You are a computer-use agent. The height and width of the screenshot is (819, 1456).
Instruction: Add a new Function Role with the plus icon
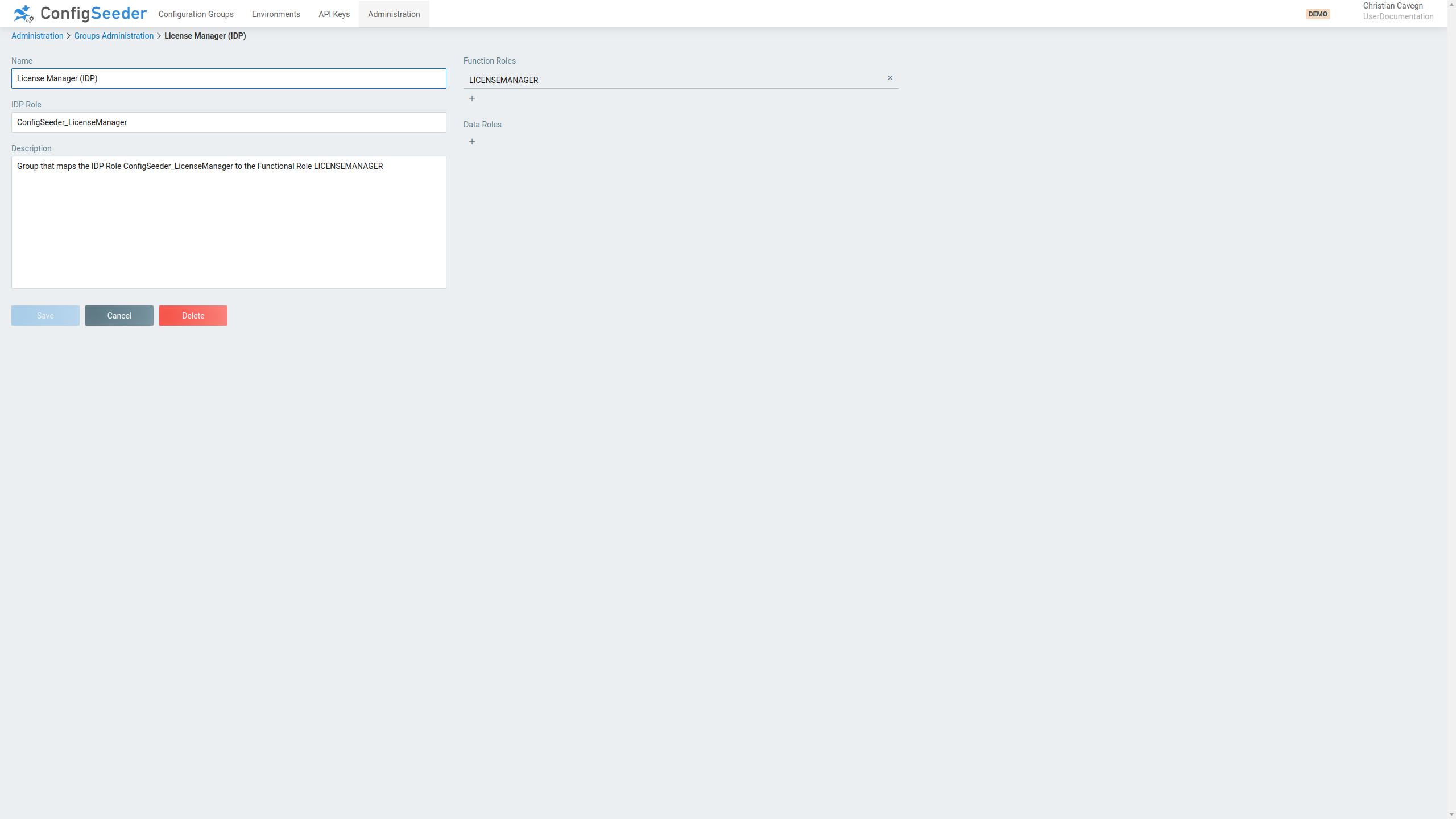point(472,98)
